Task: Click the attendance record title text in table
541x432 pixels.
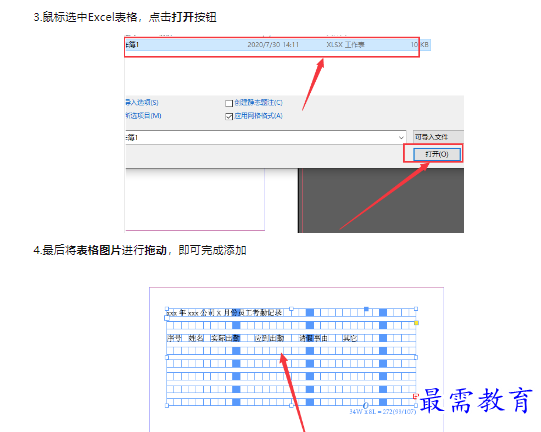Action: click(x=224, y=313)
